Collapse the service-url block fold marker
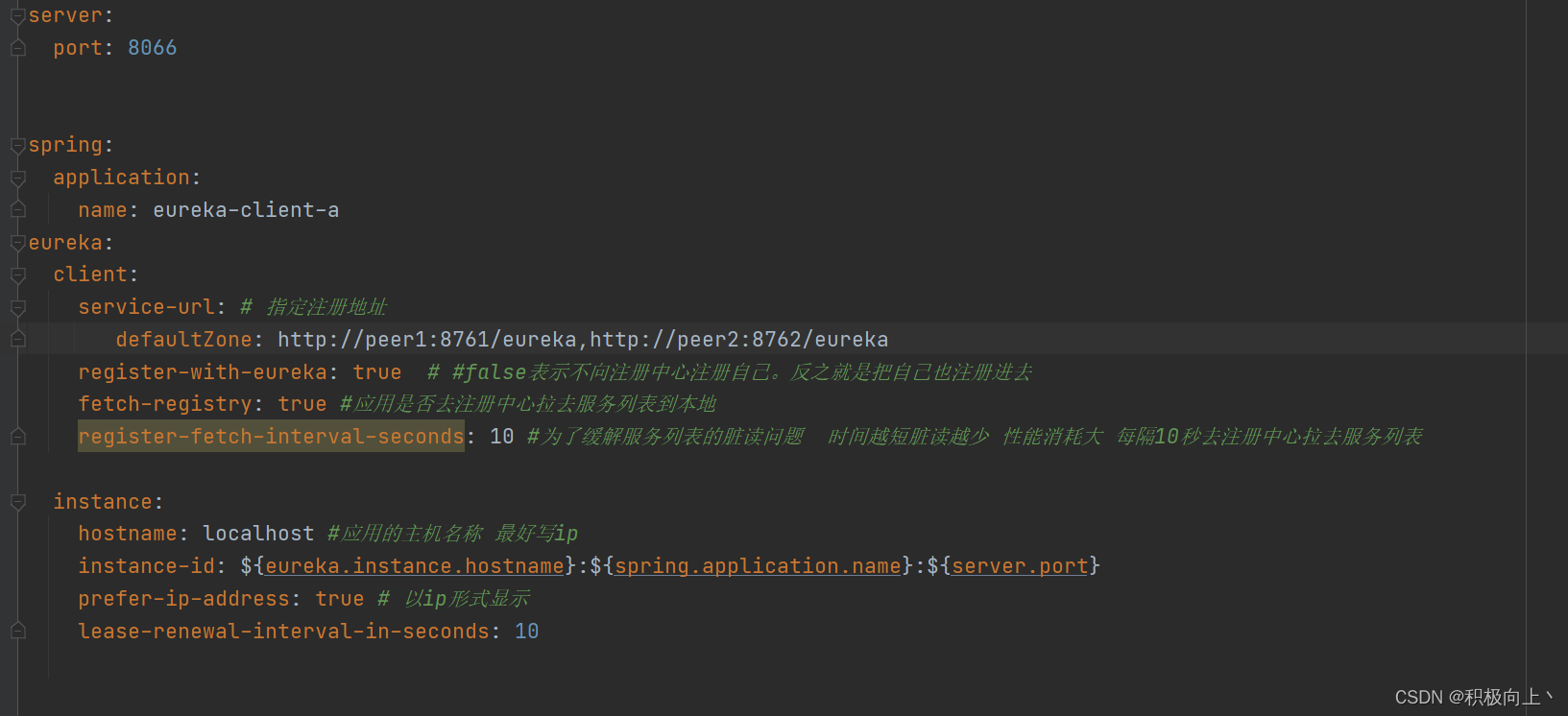Image resolution: width=1568 pixels, height=716 pixels. pyautogui.click(x=17, y=308)
